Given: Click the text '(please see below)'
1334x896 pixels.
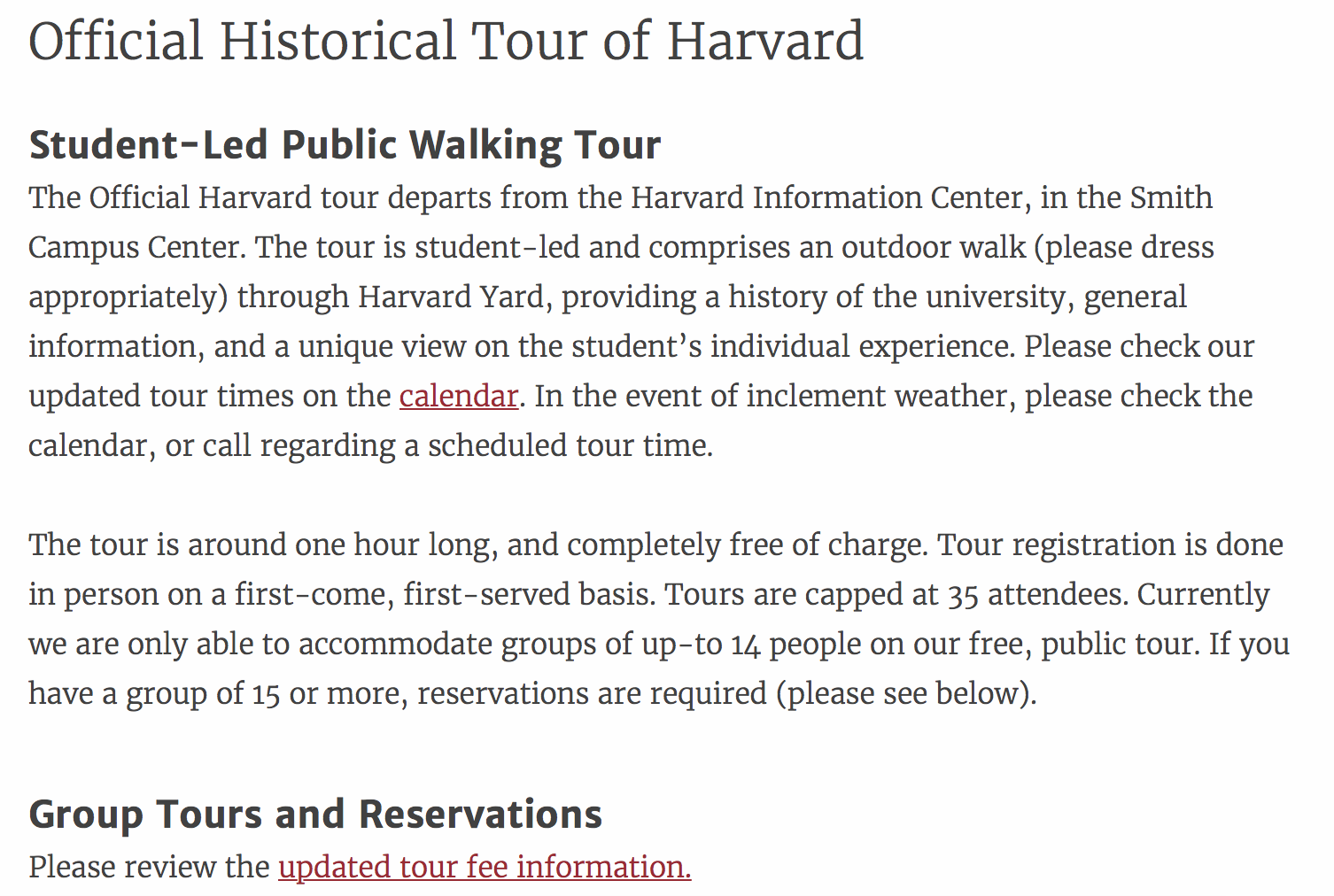Looking at the screenshot, I should tap(906, 693).
